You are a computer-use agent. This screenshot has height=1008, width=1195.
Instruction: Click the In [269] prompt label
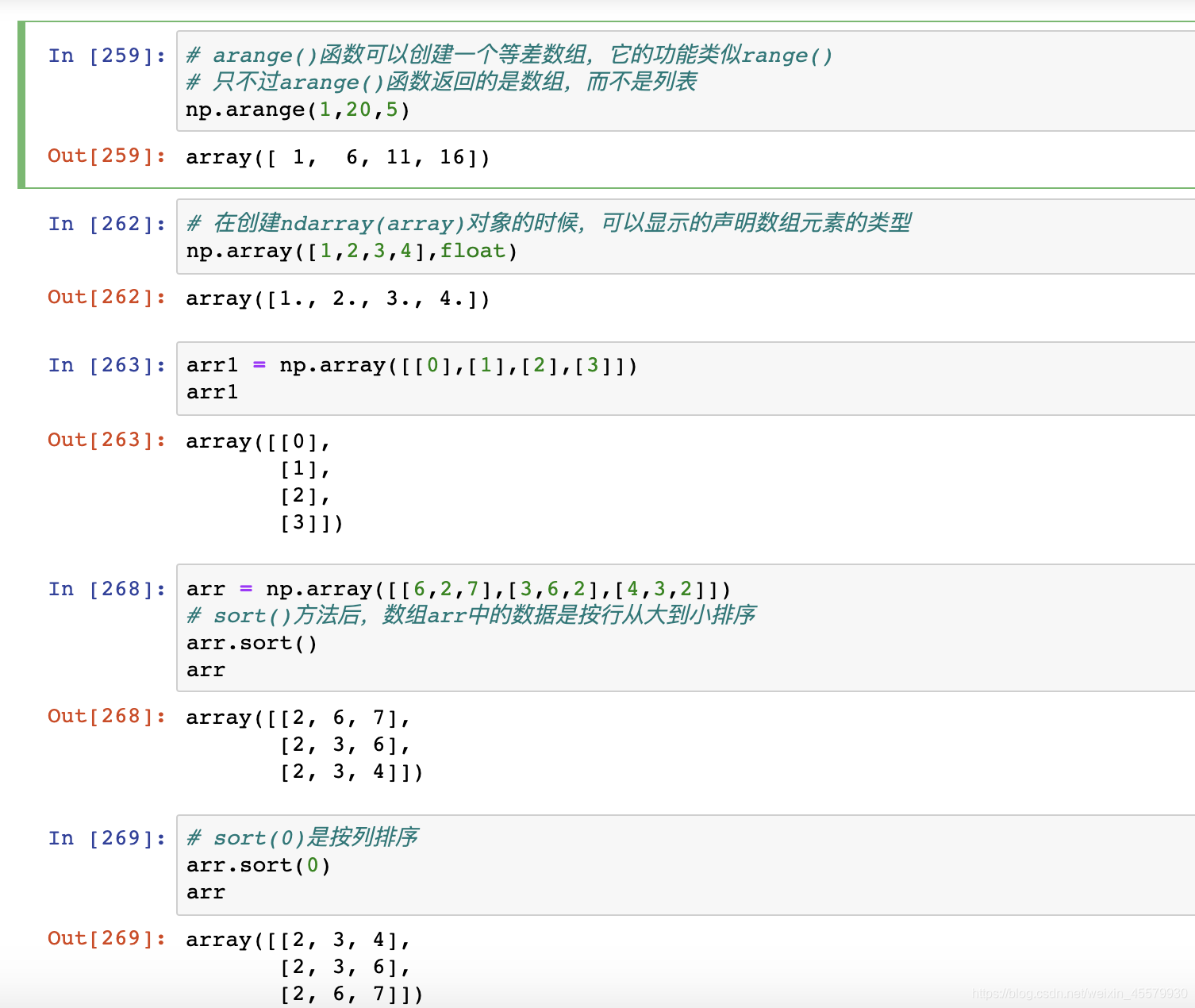click(x=106, y=838)
